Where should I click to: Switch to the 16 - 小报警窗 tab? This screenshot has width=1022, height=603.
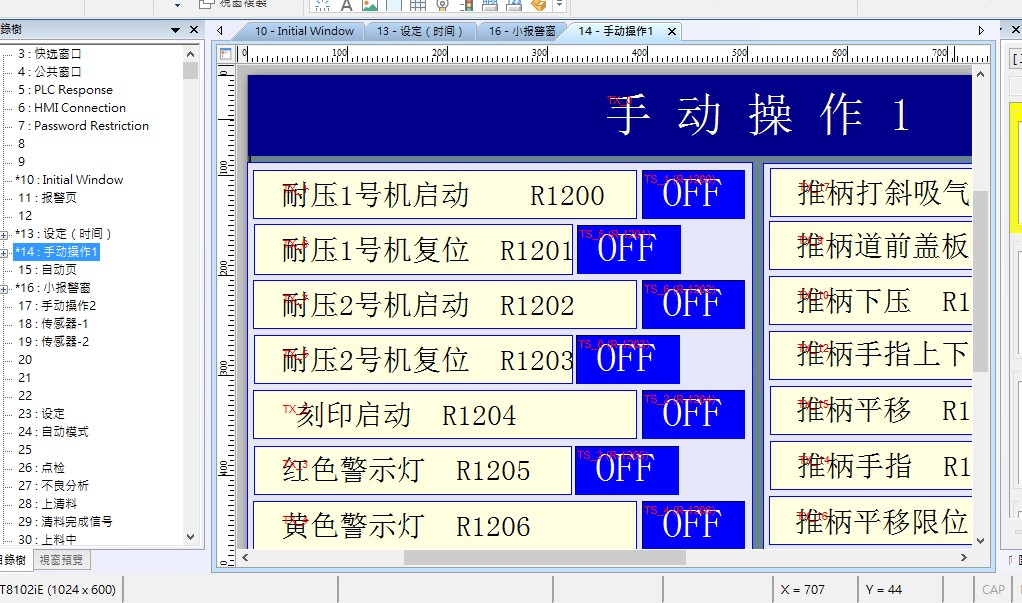[520, 31]
